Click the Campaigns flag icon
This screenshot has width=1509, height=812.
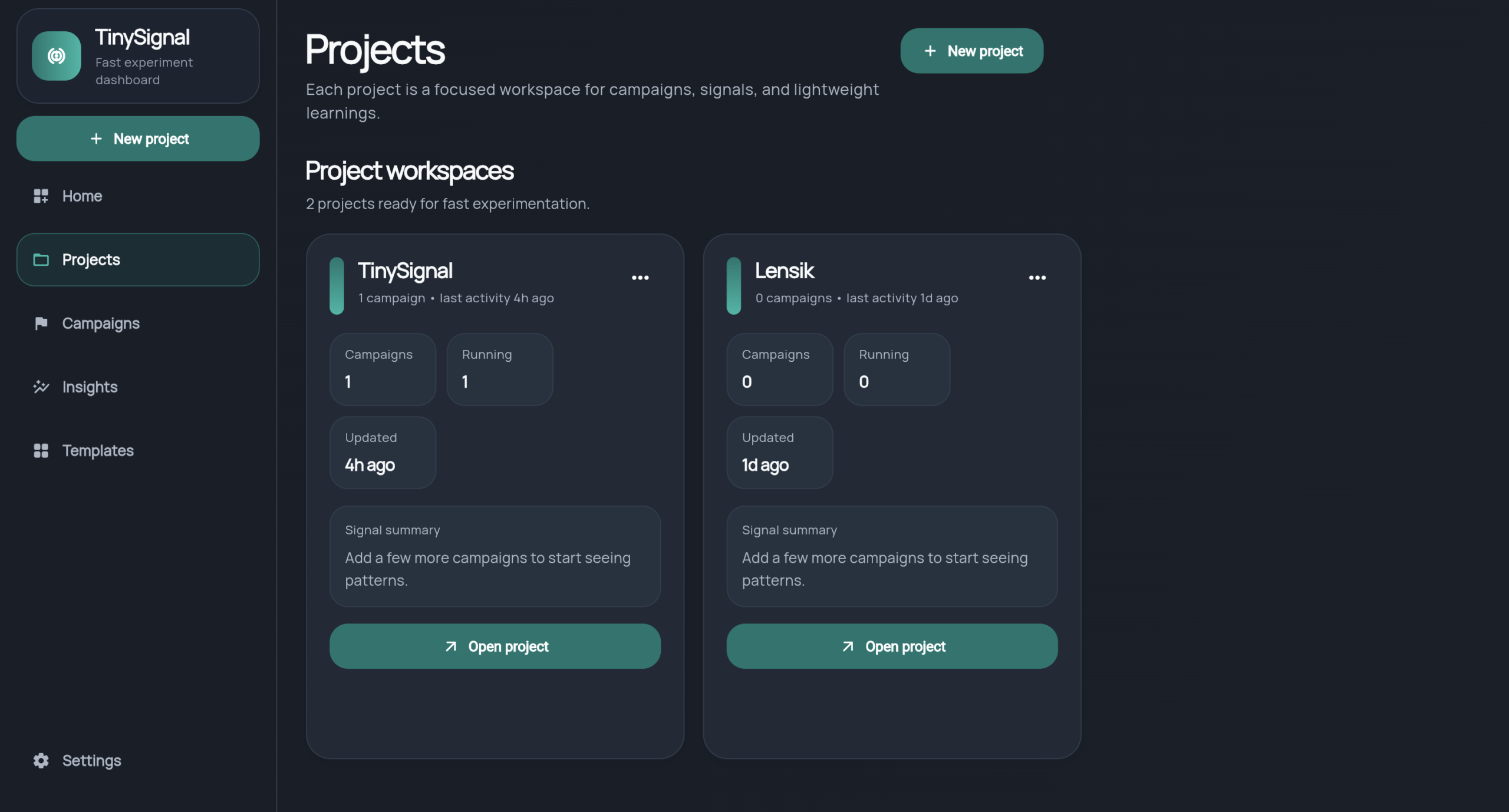(x=41, y=324)
